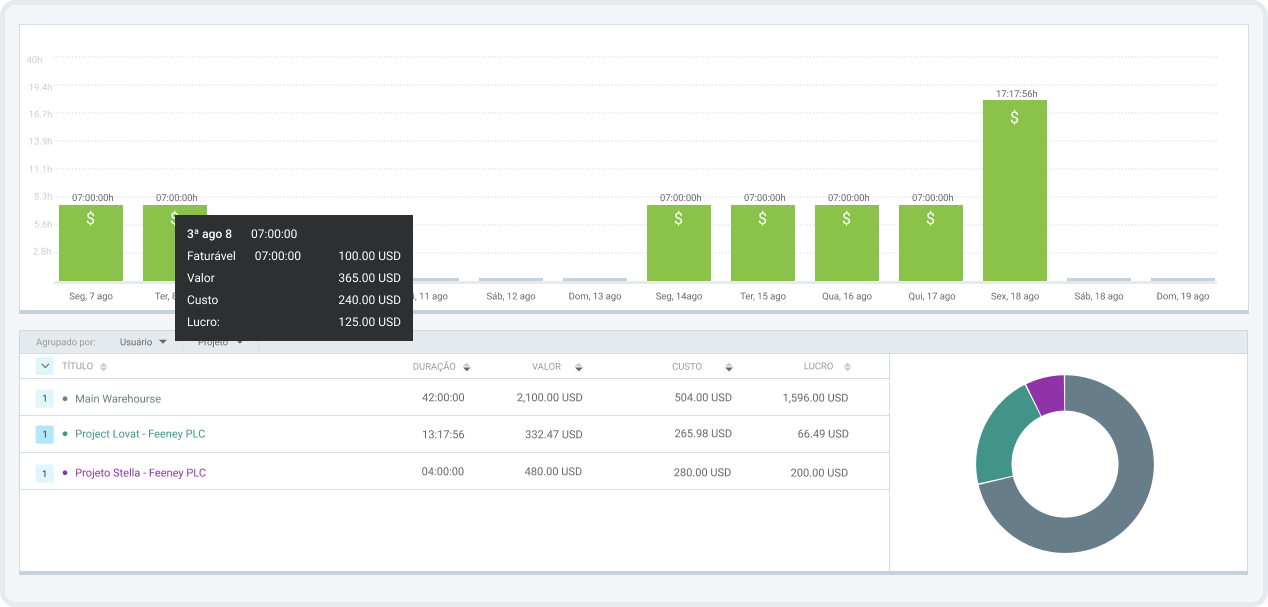This screenshot has width=1268, height=607.
Task: Click the sort arrows beside Lucro
Action: tap(848, 368)
